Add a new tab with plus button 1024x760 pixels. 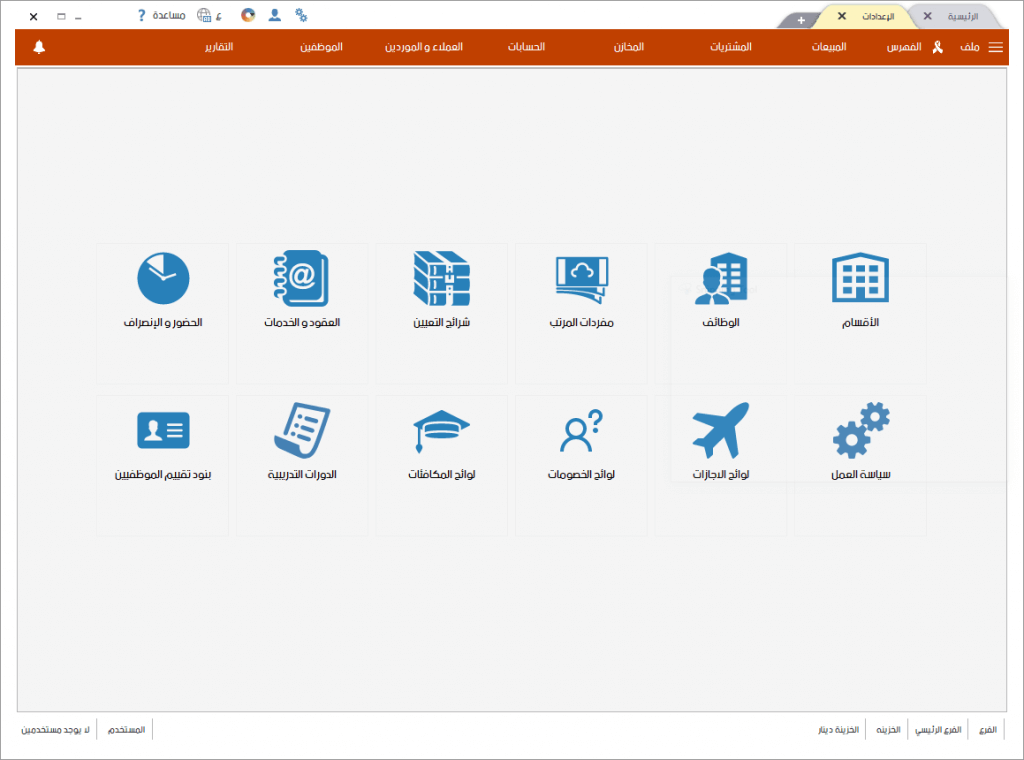[x=801, y=20]
